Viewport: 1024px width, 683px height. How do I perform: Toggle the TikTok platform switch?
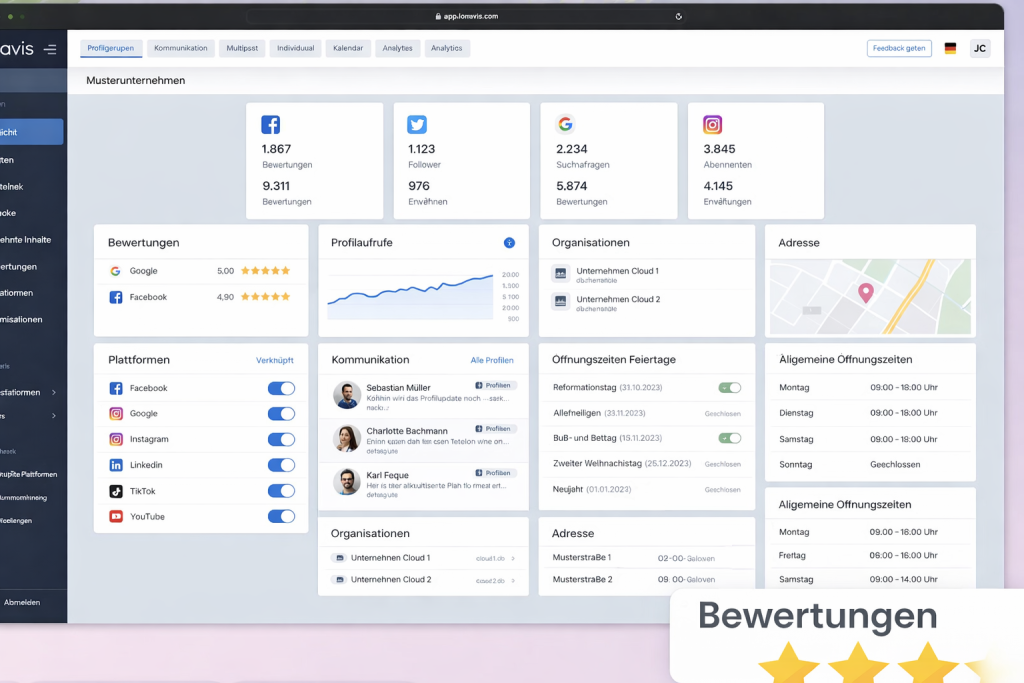click(x=281, y=491)
